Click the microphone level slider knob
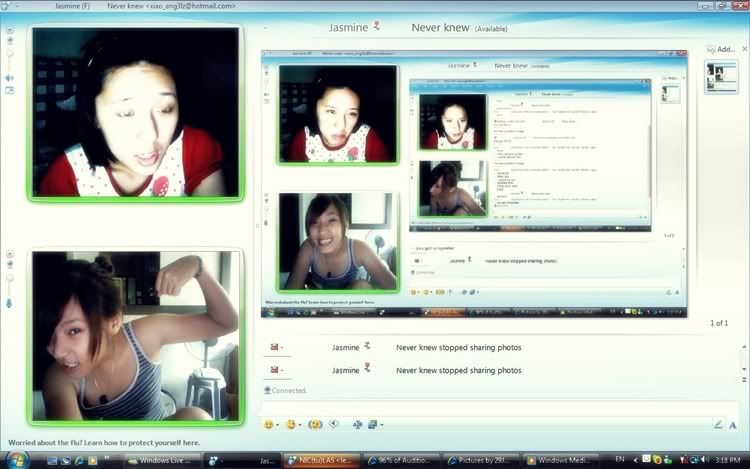This screenshot has width=750, height=469. [x=10, y=278]
